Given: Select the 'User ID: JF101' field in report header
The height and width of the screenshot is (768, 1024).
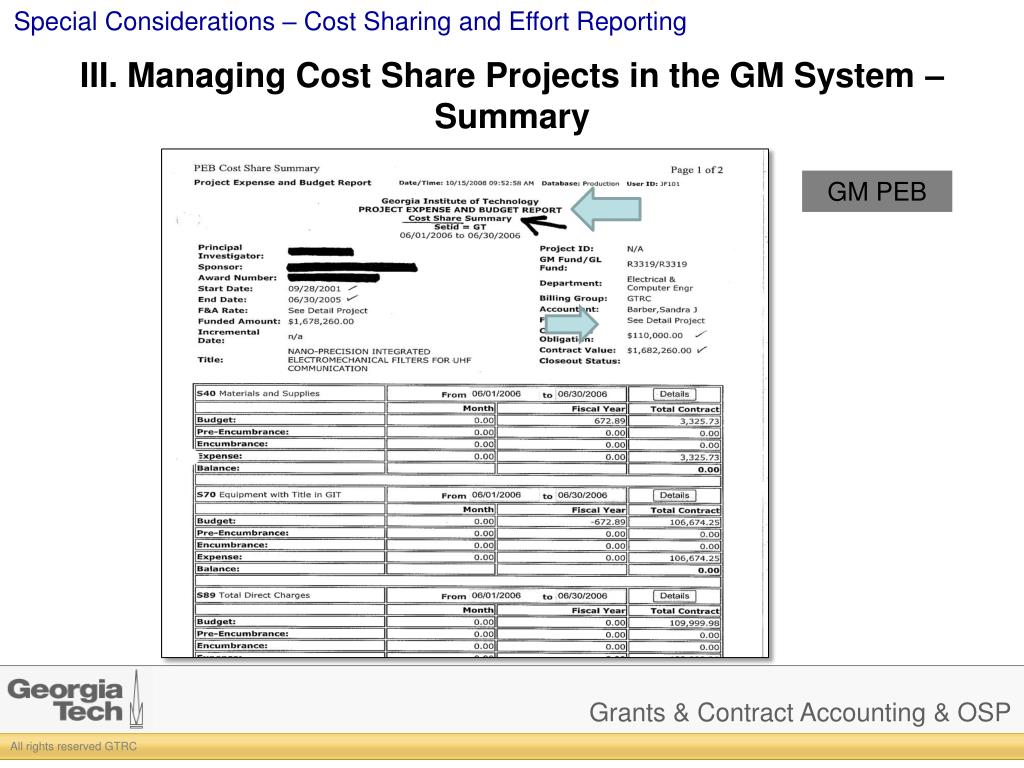Looking at the screenshot, I should pyautogui.click(x=653, y=184).
